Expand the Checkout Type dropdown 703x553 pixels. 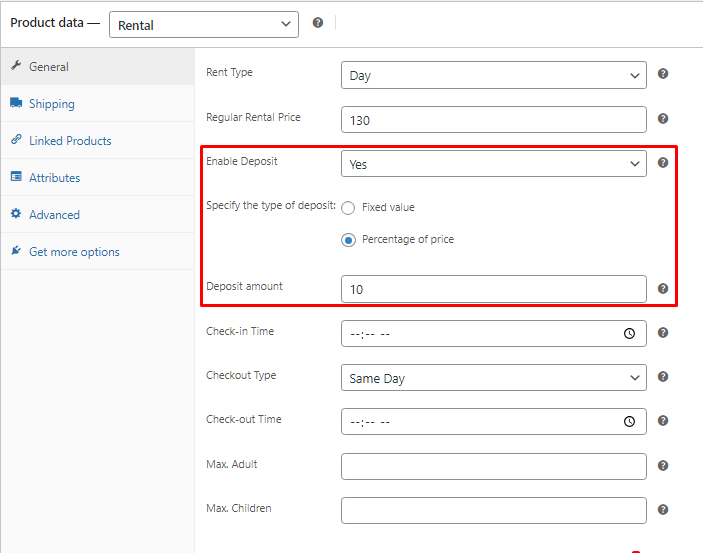point(493,378)
